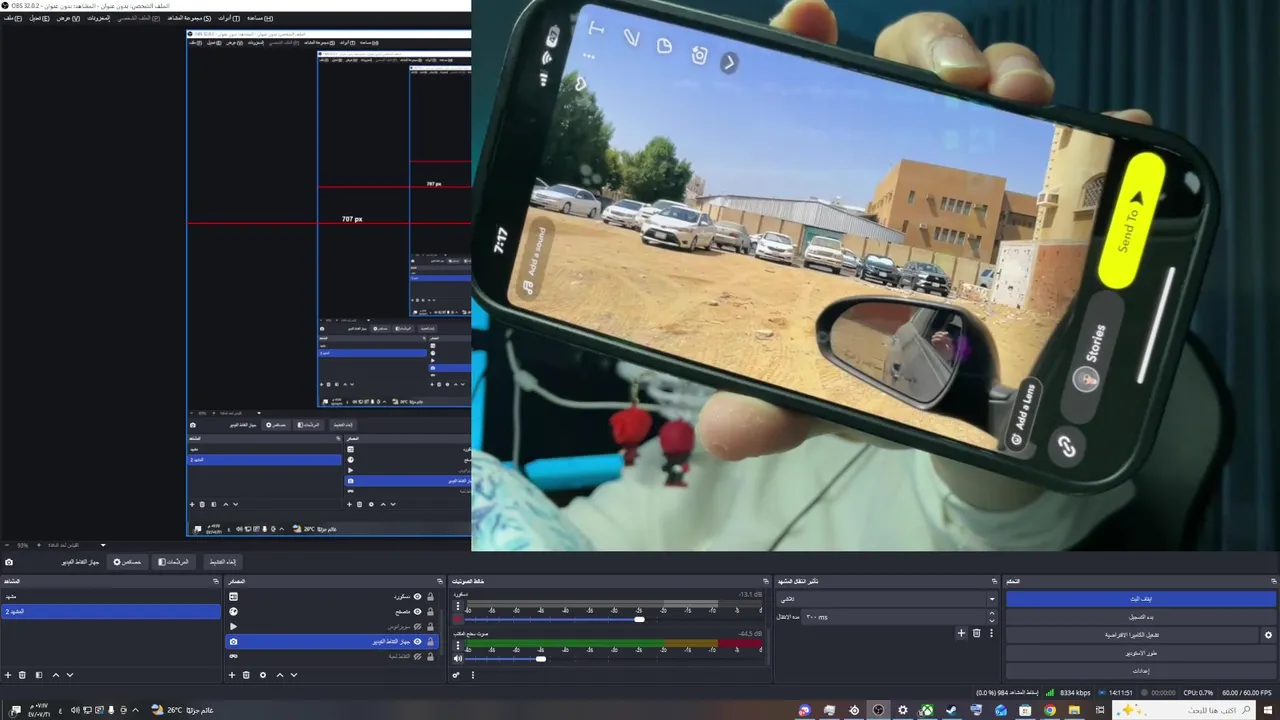Open the مساعدة (Help) menu
This screenshot has width=1280, height=720.
(x=260, y=18)
